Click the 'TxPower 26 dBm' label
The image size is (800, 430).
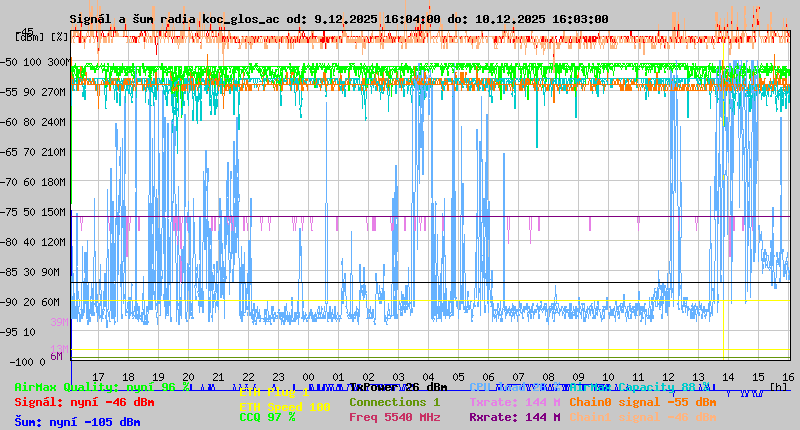coord(398,387)
